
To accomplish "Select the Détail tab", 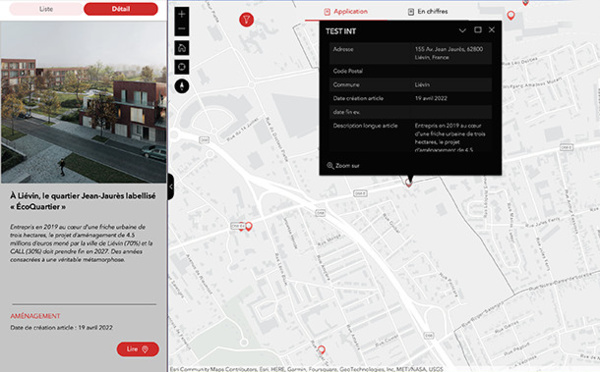I will (x=121, y=9).
